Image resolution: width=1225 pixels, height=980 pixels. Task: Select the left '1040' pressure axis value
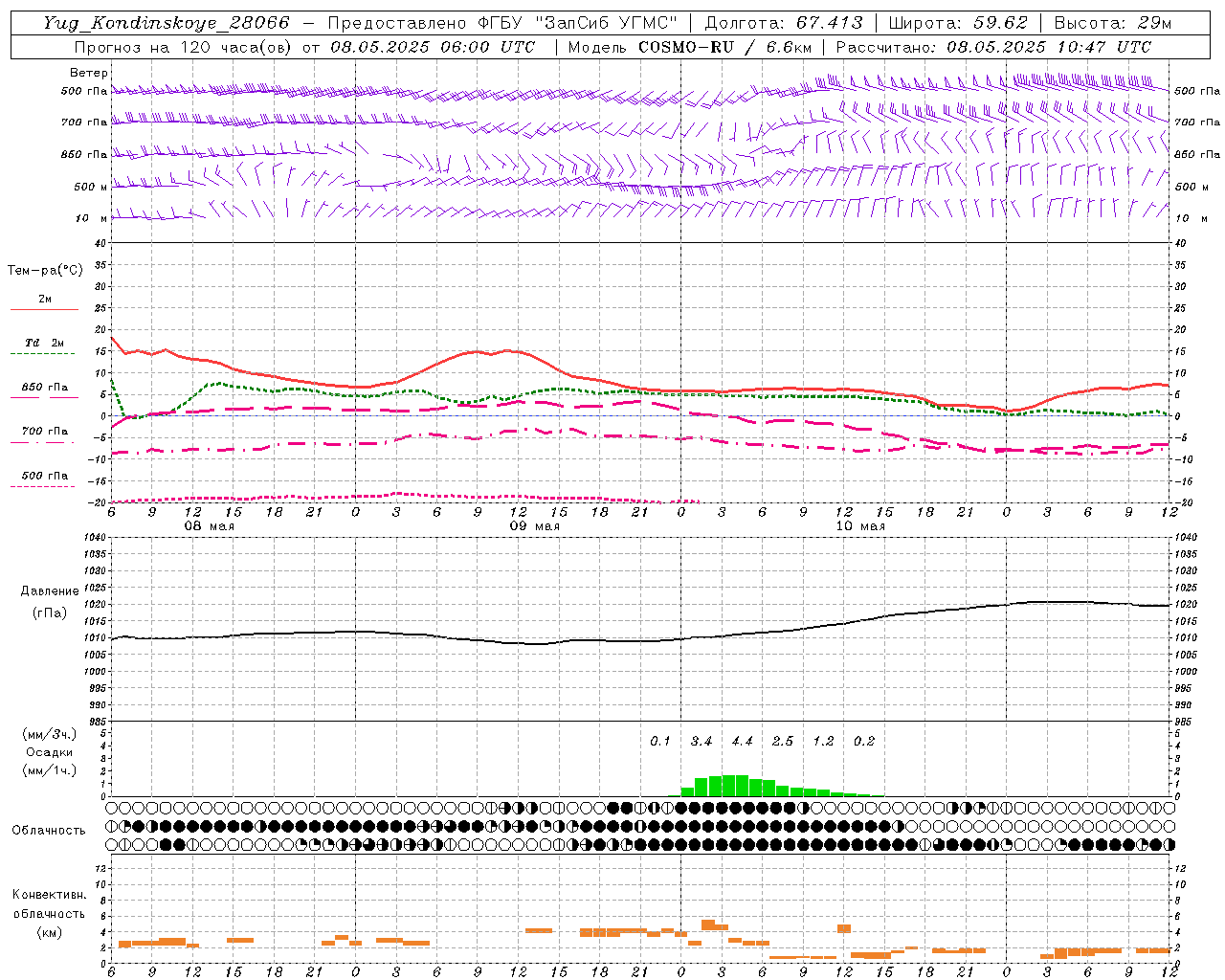[x=96, y=538]
